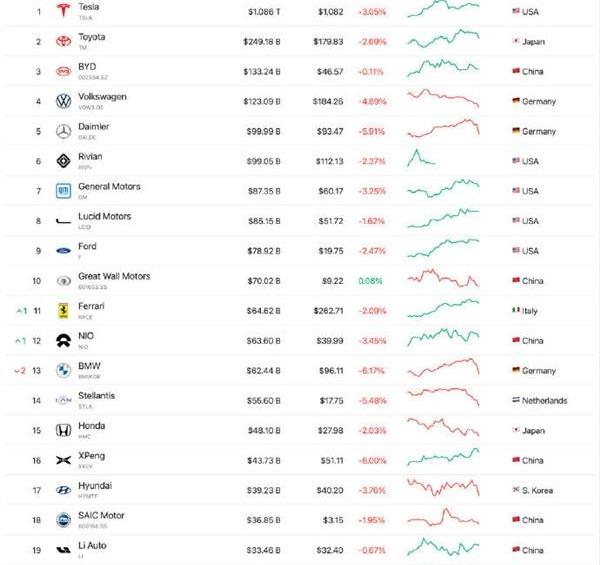Click the Toyota logo icon
The width and height of the screenshot is (600, 565).
coord(62,41)
